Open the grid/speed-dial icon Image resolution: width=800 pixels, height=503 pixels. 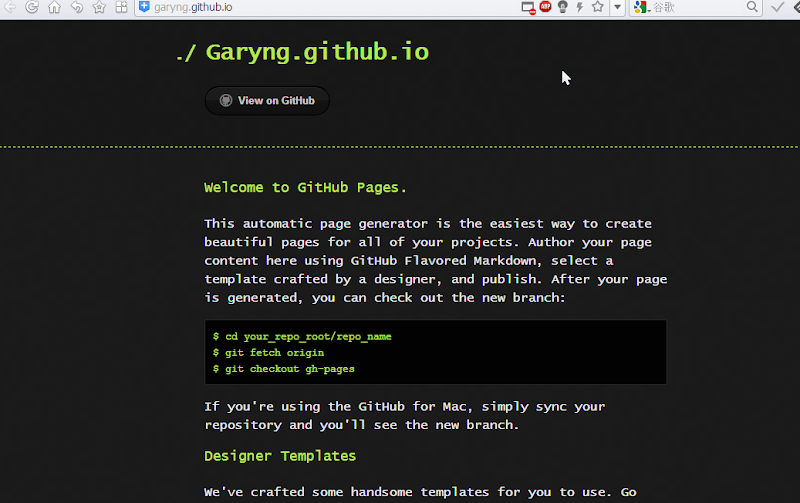(x=121, y=7)
